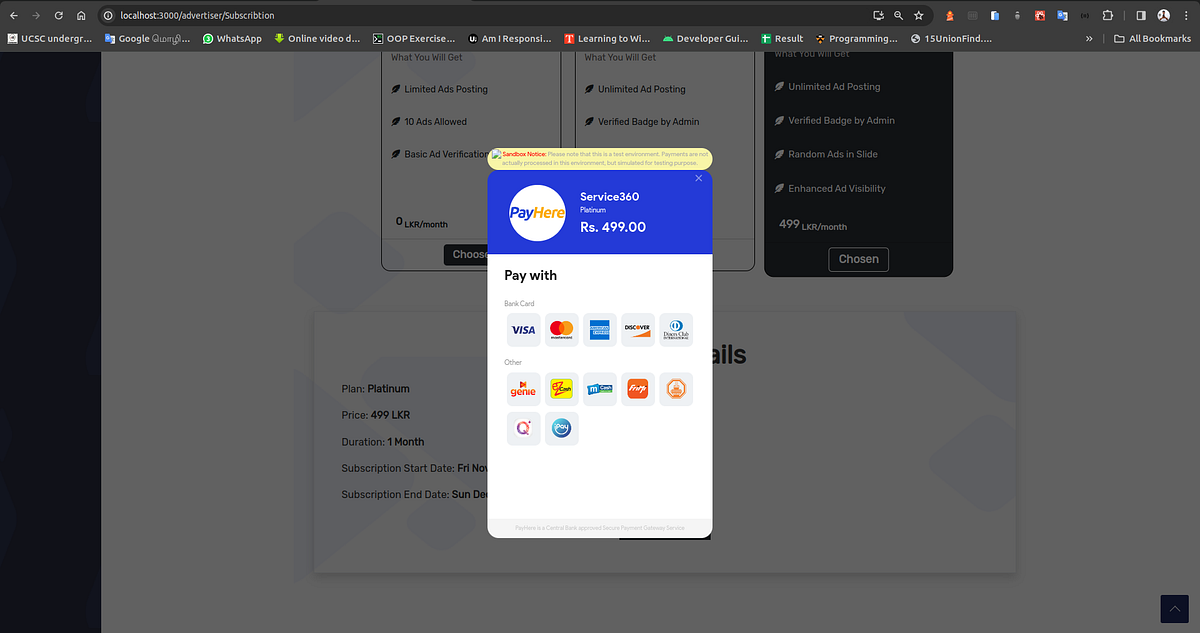
Task: Pay with iPay option
Action: coord(561,428)
